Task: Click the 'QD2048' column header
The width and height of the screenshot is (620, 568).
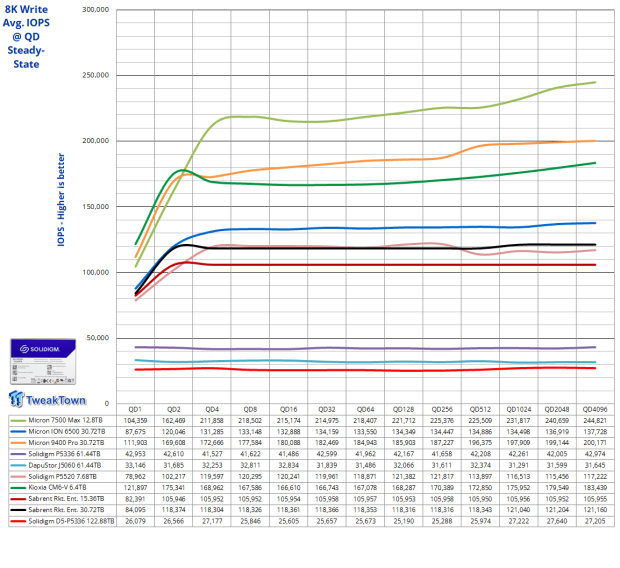Action: pos(557,409)
